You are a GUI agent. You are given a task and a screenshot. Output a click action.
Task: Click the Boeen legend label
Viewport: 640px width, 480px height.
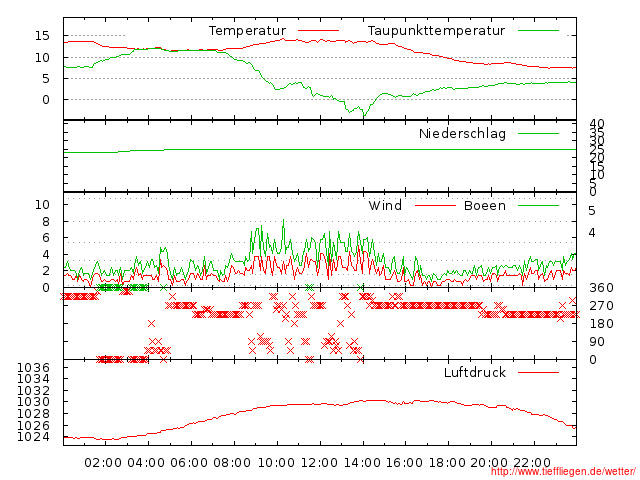[485, 205]
